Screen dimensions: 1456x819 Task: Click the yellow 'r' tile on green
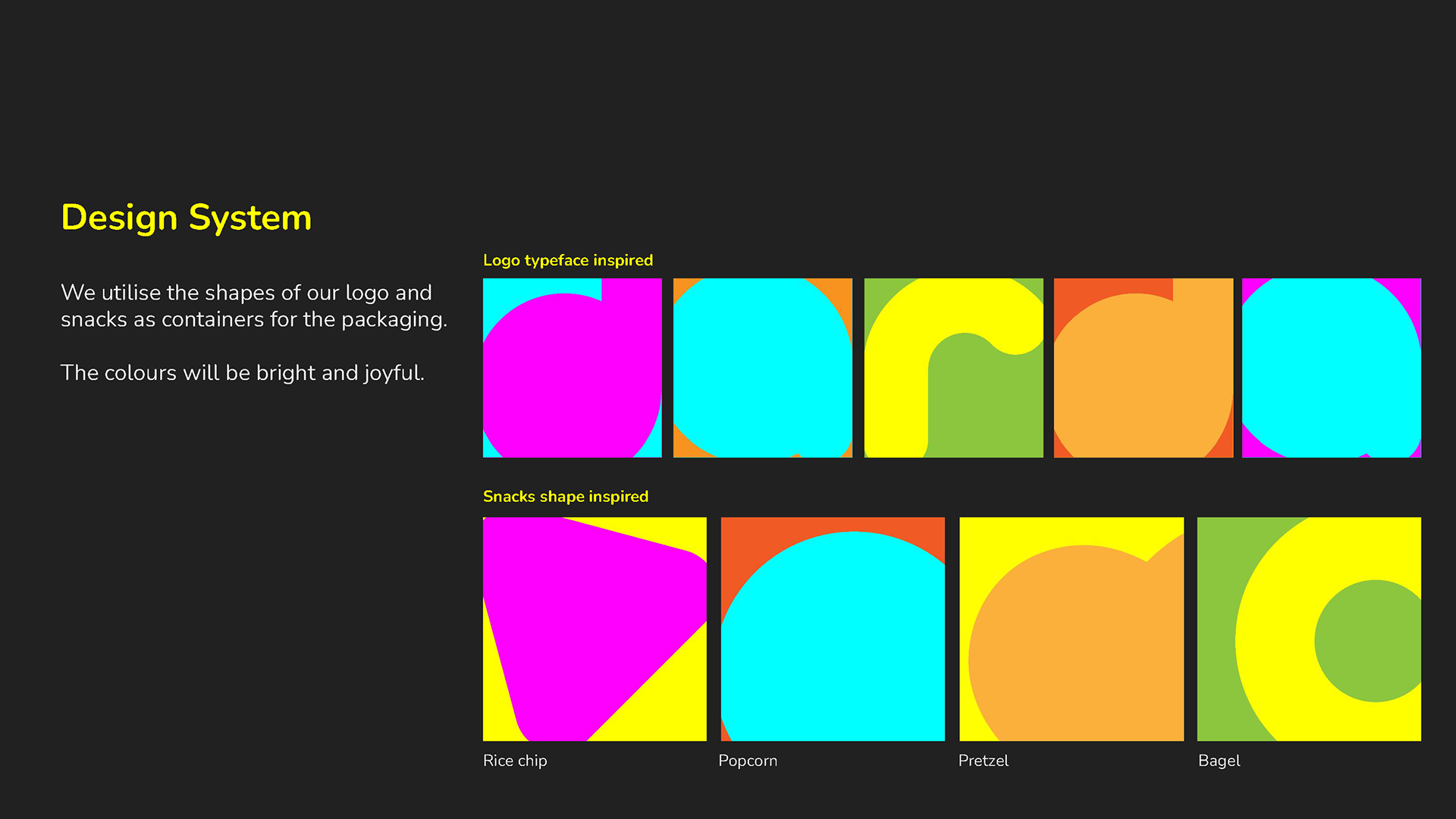point(954,368)
